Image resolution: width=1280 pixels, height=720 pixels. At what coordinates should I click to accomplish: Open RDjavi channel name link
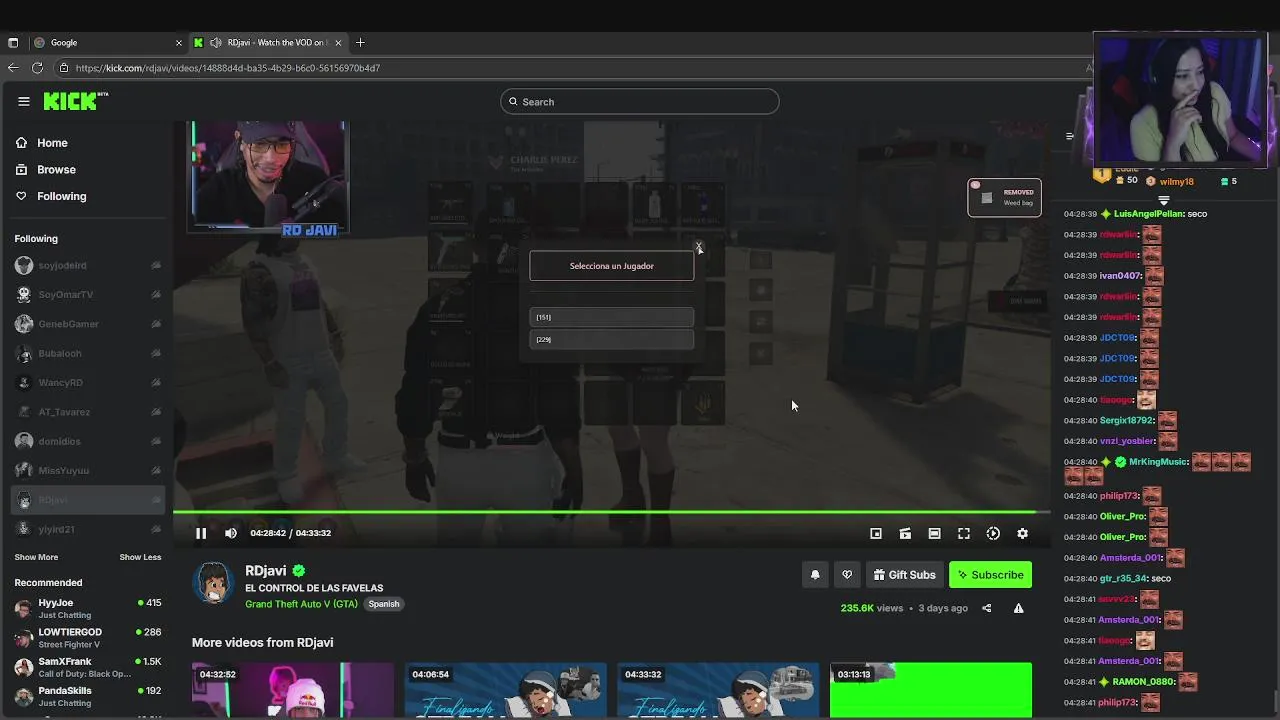(x=265, y=571)
